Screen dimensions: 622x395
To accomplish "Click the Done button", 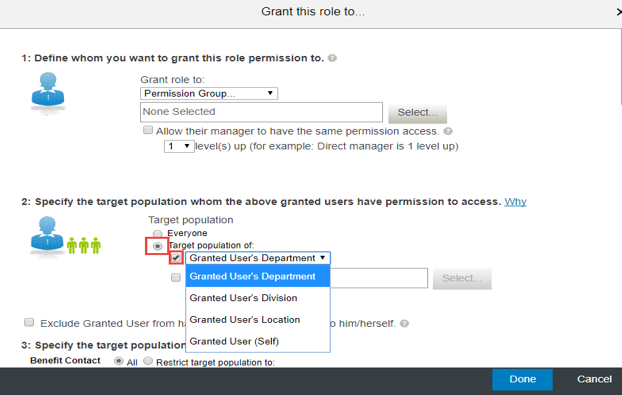I will [522, 380].
